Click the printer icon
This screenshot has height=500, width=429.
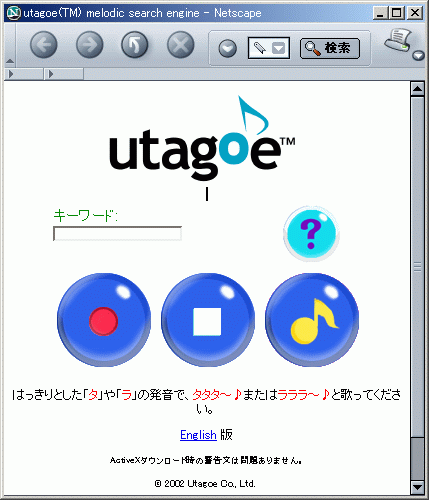pyautogui.click(x=398, y=41)
